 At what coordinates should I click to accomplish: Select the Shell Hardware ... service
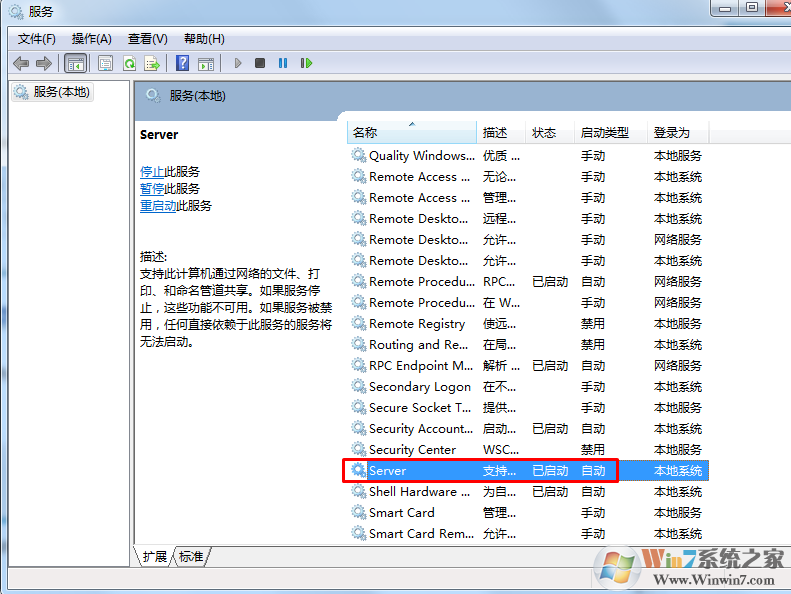419,492
